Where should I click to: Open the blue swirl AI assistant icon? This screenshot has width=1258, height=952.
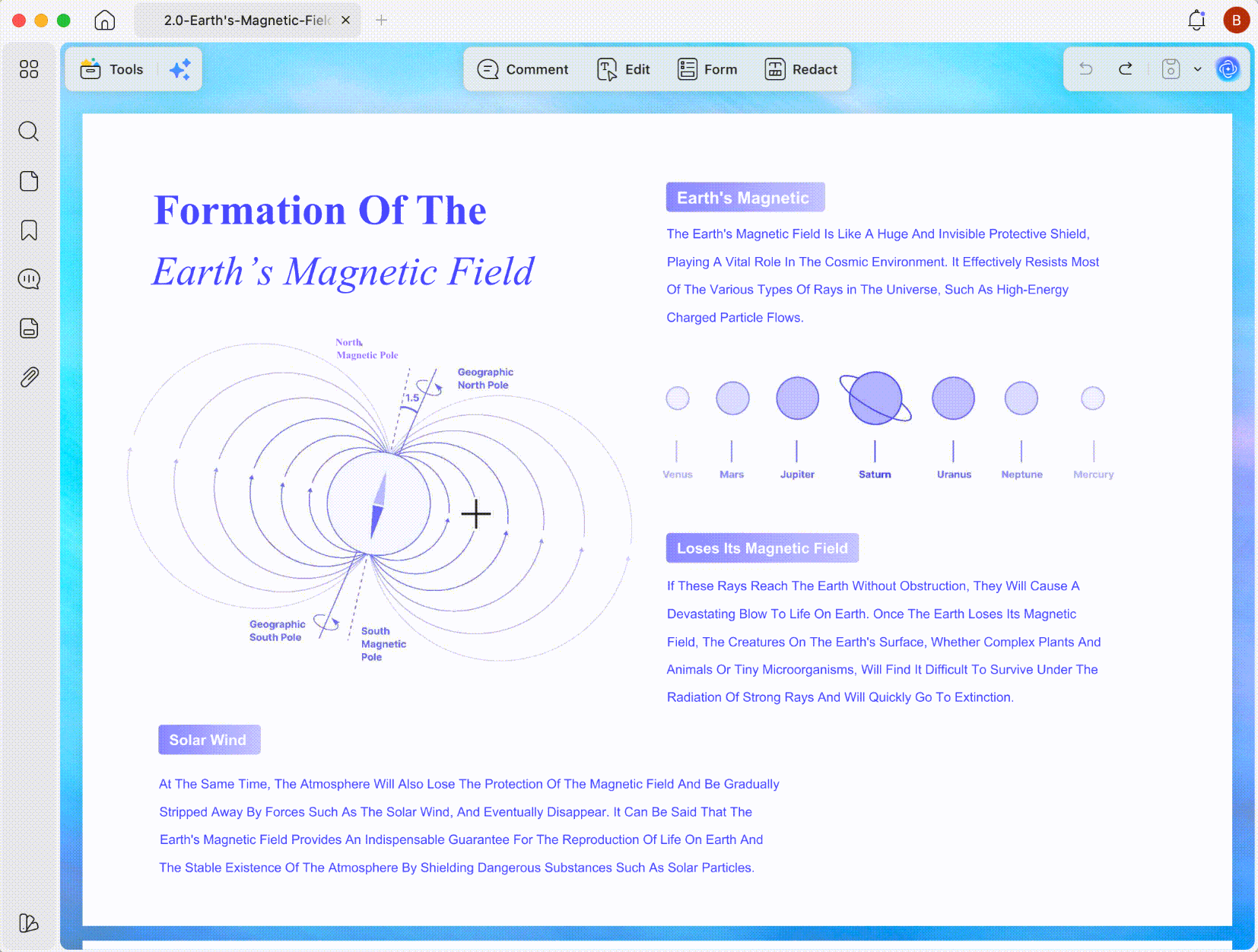[x=1228, y=69]
